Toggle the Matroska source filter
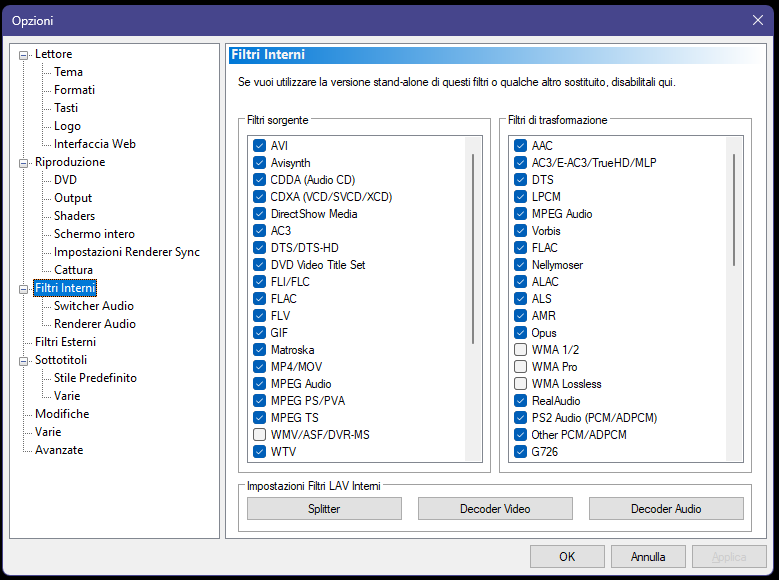Image resolution: width=779 pixels, height=580 pixels. (x=259, y=349)
